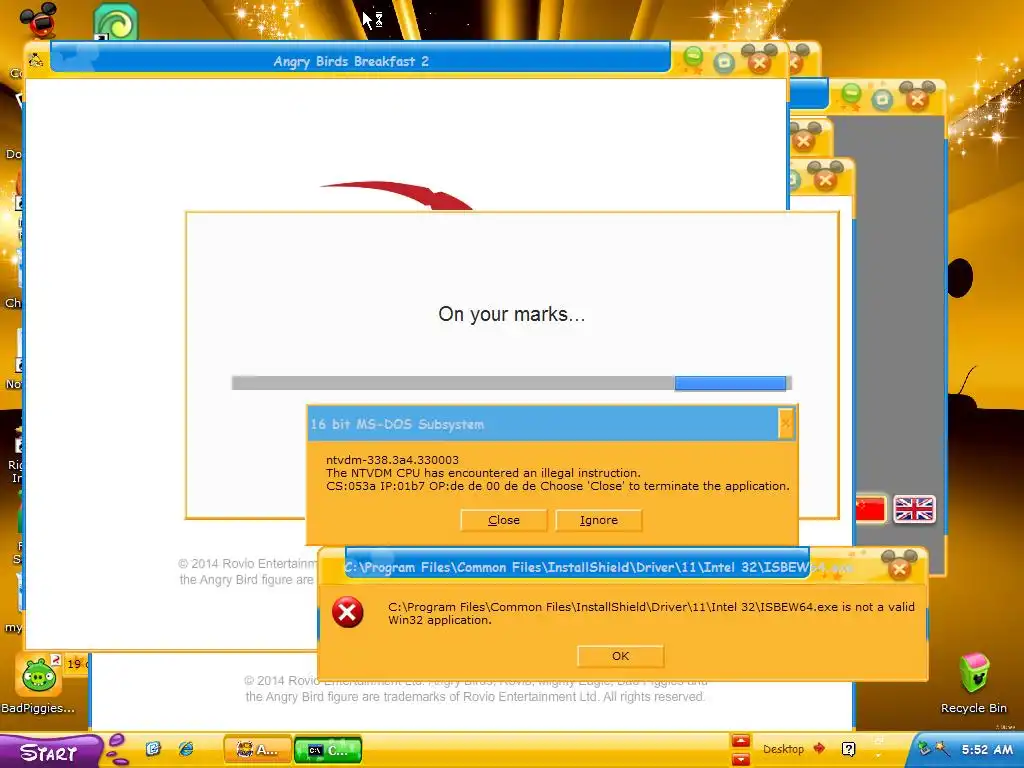Click the 16 bit MS-DOS Subsystem title bar

coord(543,424)
